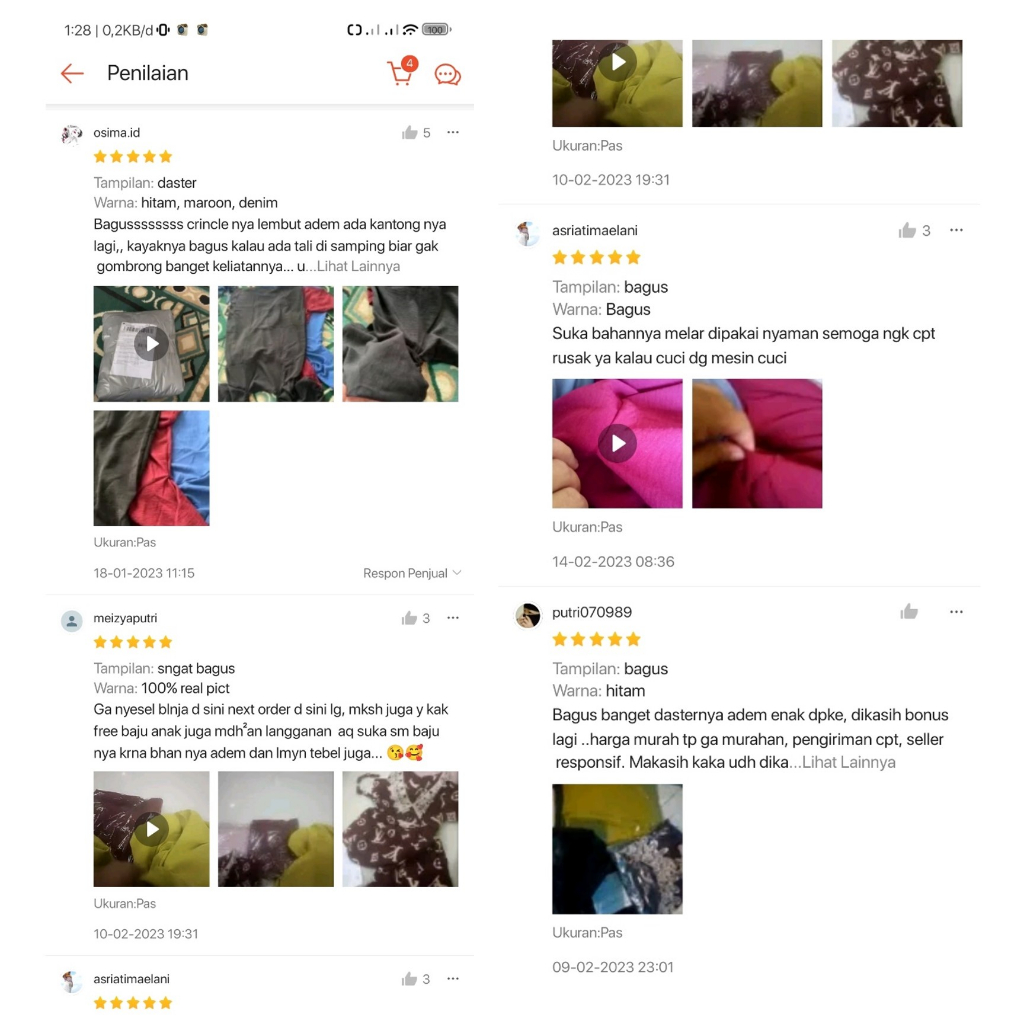Open more options for osima.id's review
Viewport: 1024px width, 1024px height.
(453, 132)
